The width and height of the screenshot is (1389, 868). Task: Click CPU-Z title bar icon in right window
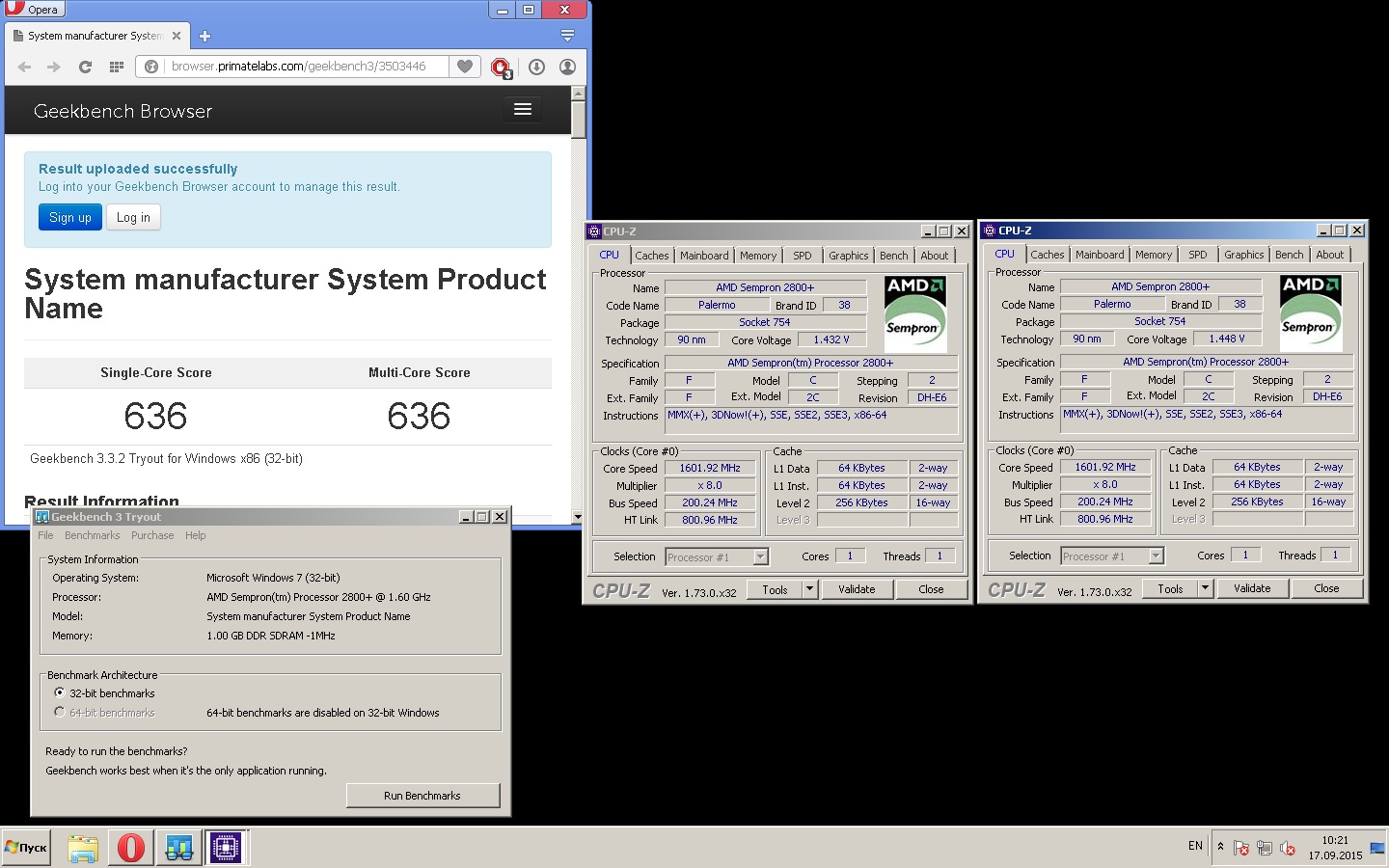(x=990, y=231)
